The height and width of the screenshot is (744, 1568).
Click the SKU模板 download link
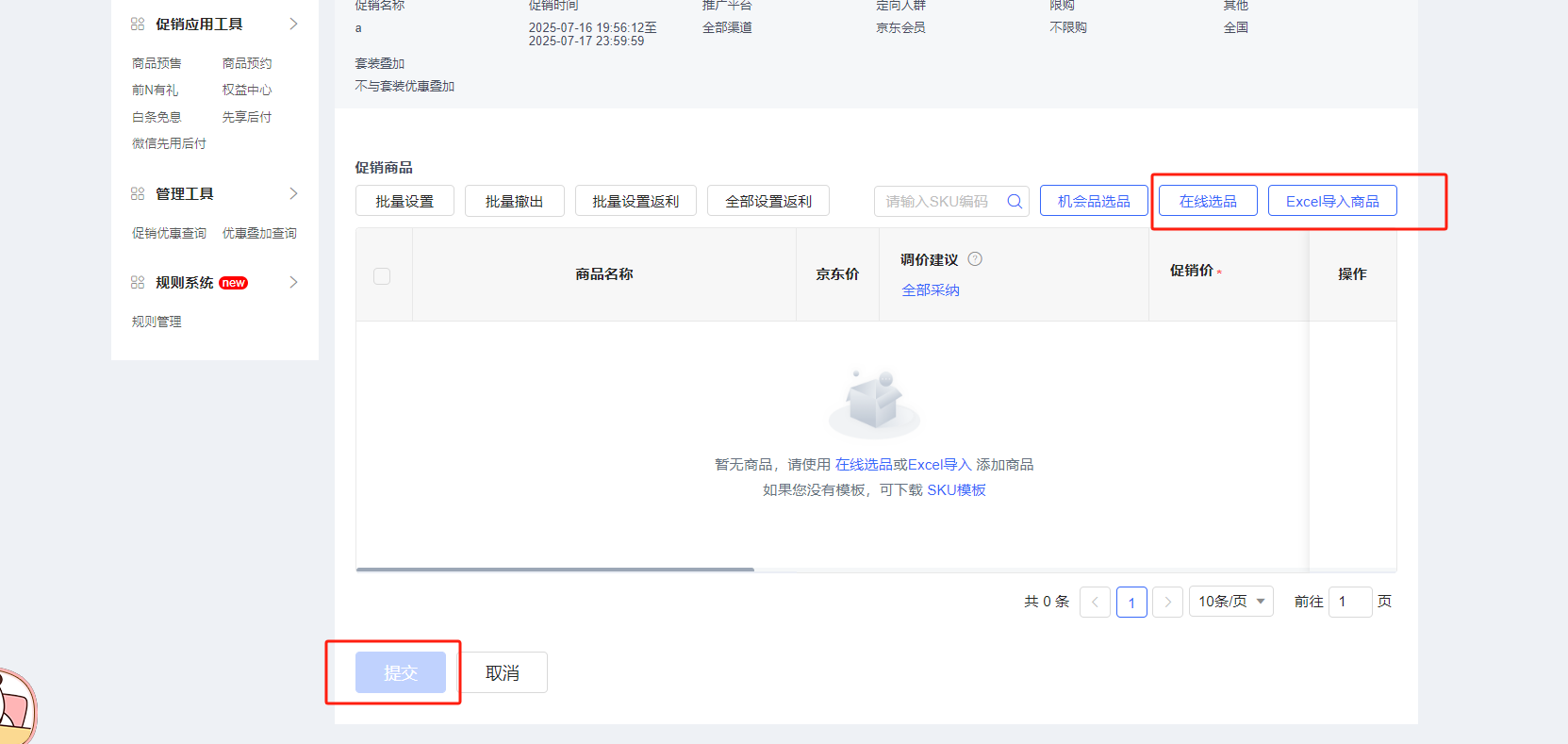coord(956,489)
